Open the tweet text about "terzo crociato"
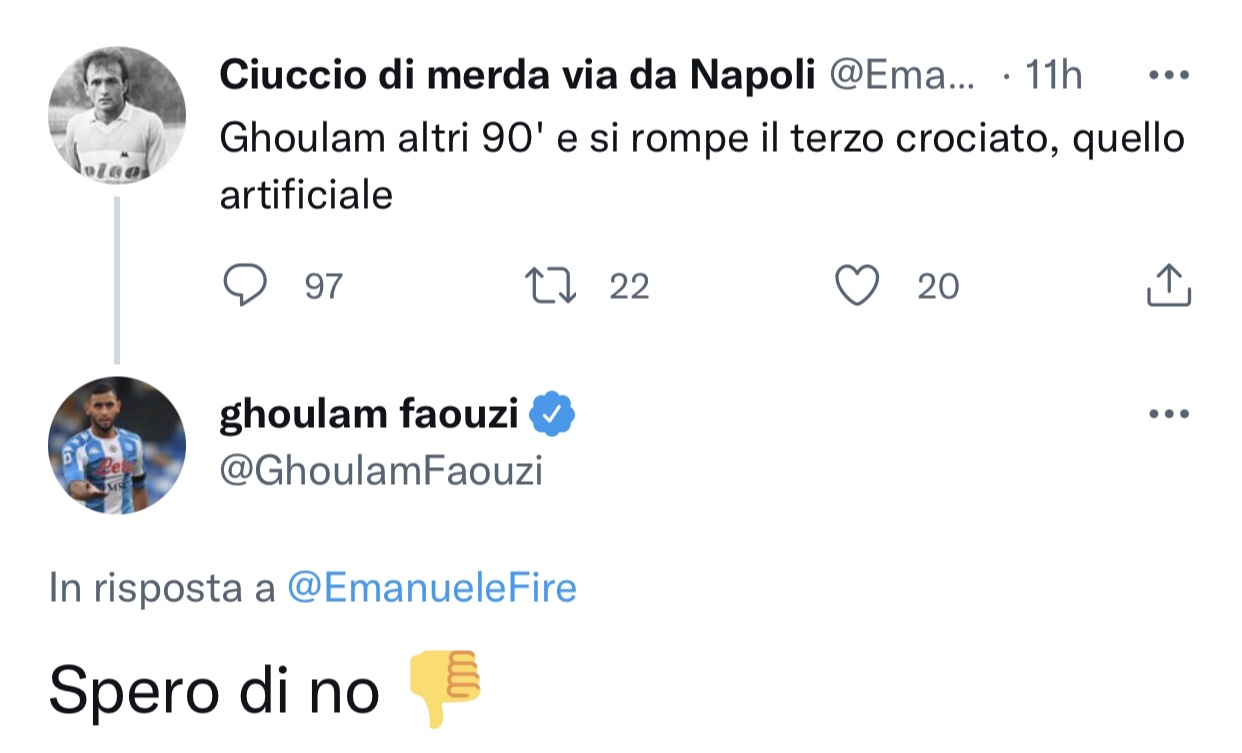Viewport: 1242px width, 753px height. [700, 140]
